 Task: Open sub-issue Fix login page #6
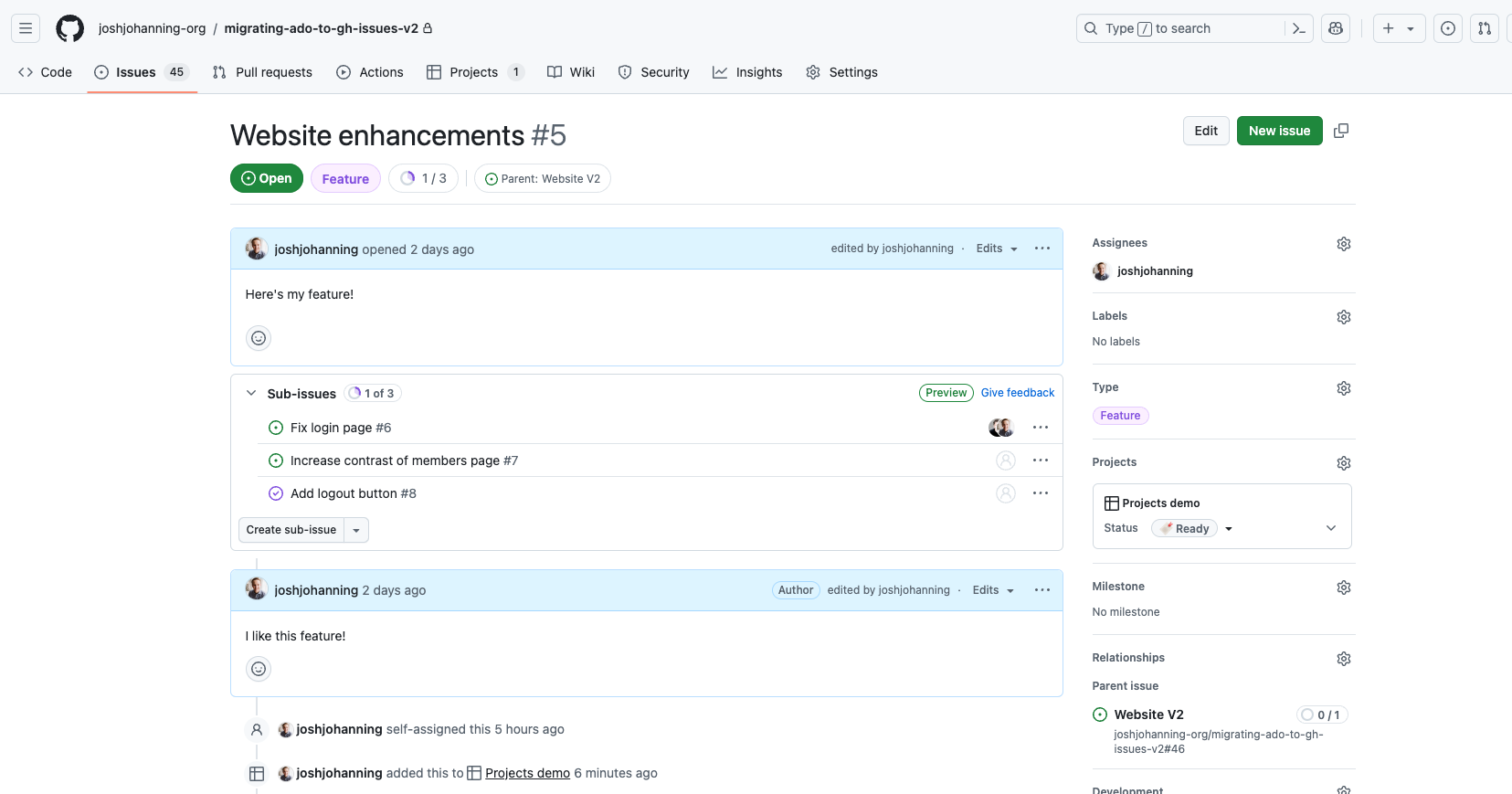coord(341,428)
